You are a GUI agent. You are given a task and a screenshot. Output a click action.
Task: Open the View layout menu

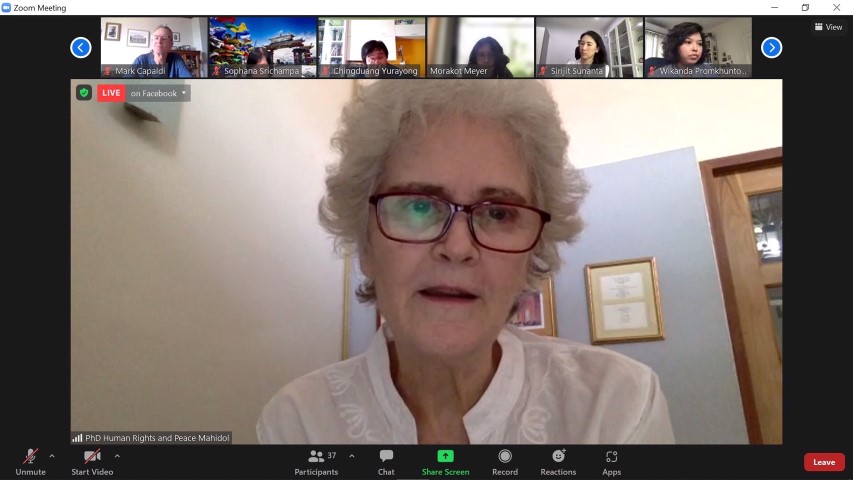828,27
